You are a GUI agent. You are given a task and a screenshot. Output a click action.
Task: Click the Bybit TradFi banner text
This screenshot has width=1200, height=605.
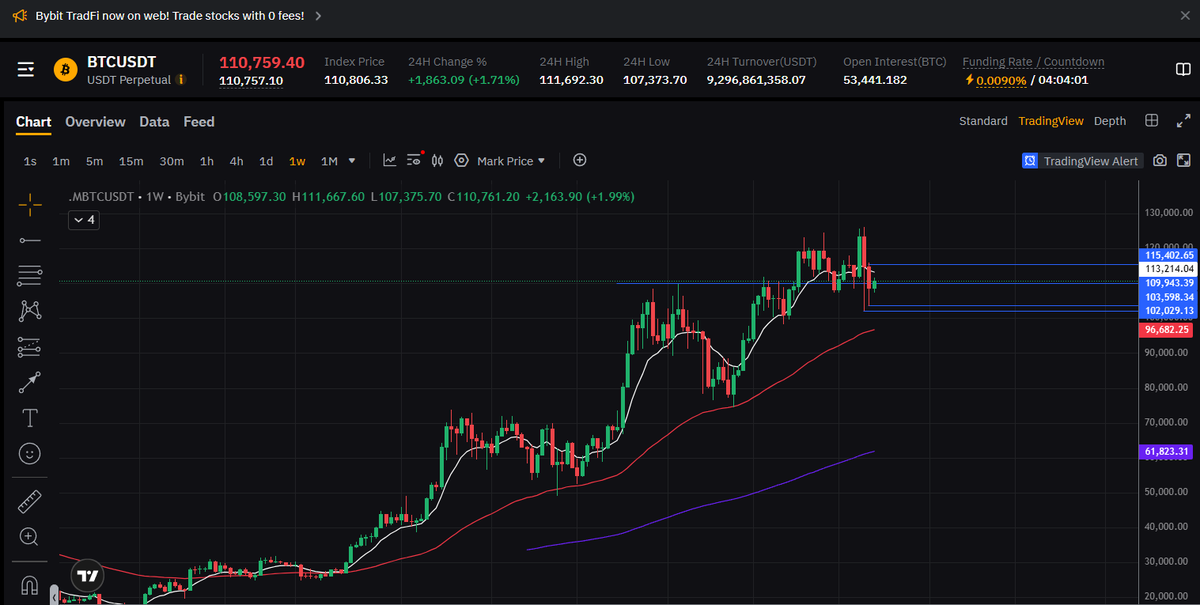pyautogui.click(x=169, y=16)
